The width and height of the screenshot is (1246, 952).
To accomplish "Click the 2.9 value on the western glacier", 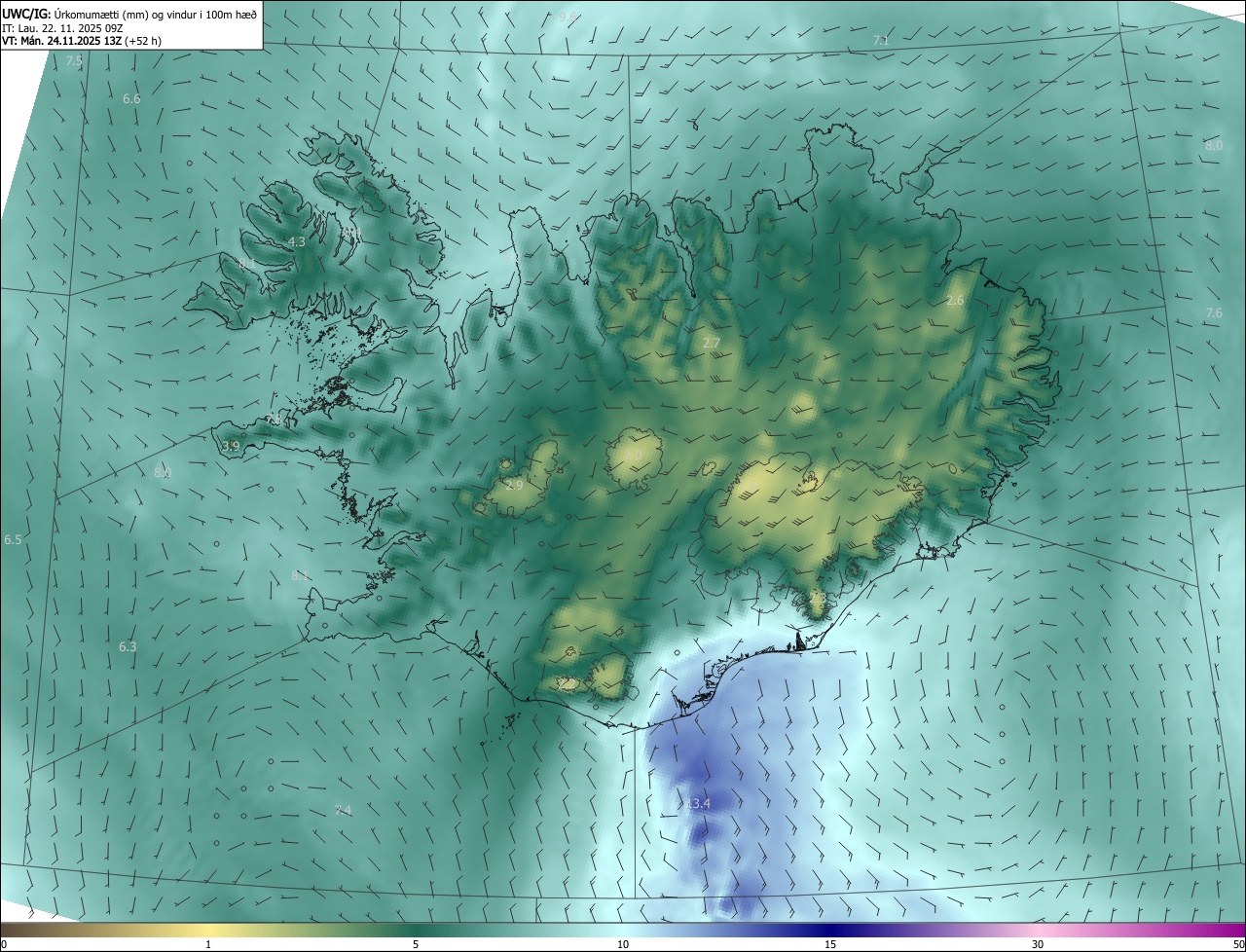I will click(515, 485).
